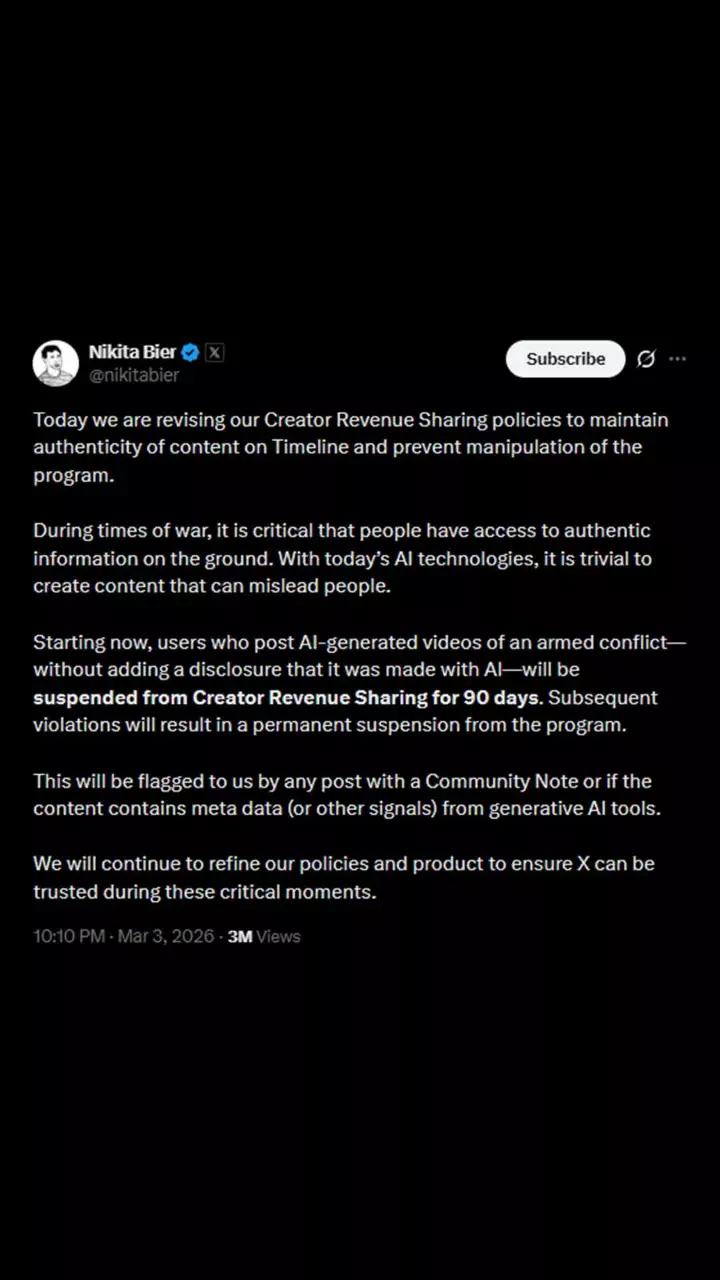Click the blue verified checkmark badge
Image resolution: width=720 pixels, height=1280 pixels.
point(190,352)
